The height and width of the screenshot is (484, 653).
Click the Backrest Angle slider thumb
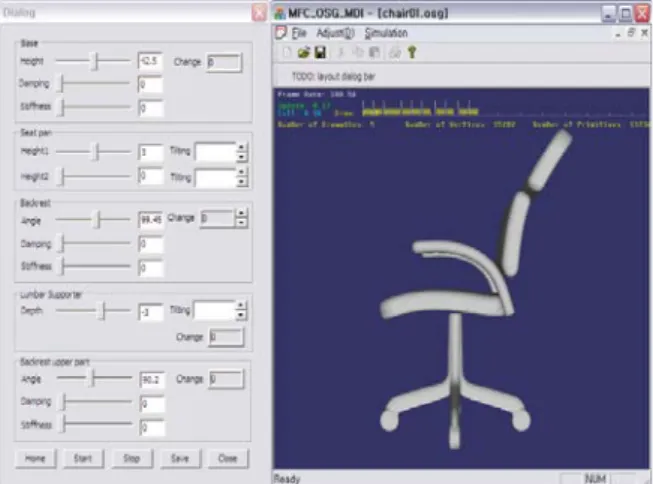pyautogui.click(x=97, y=220)
